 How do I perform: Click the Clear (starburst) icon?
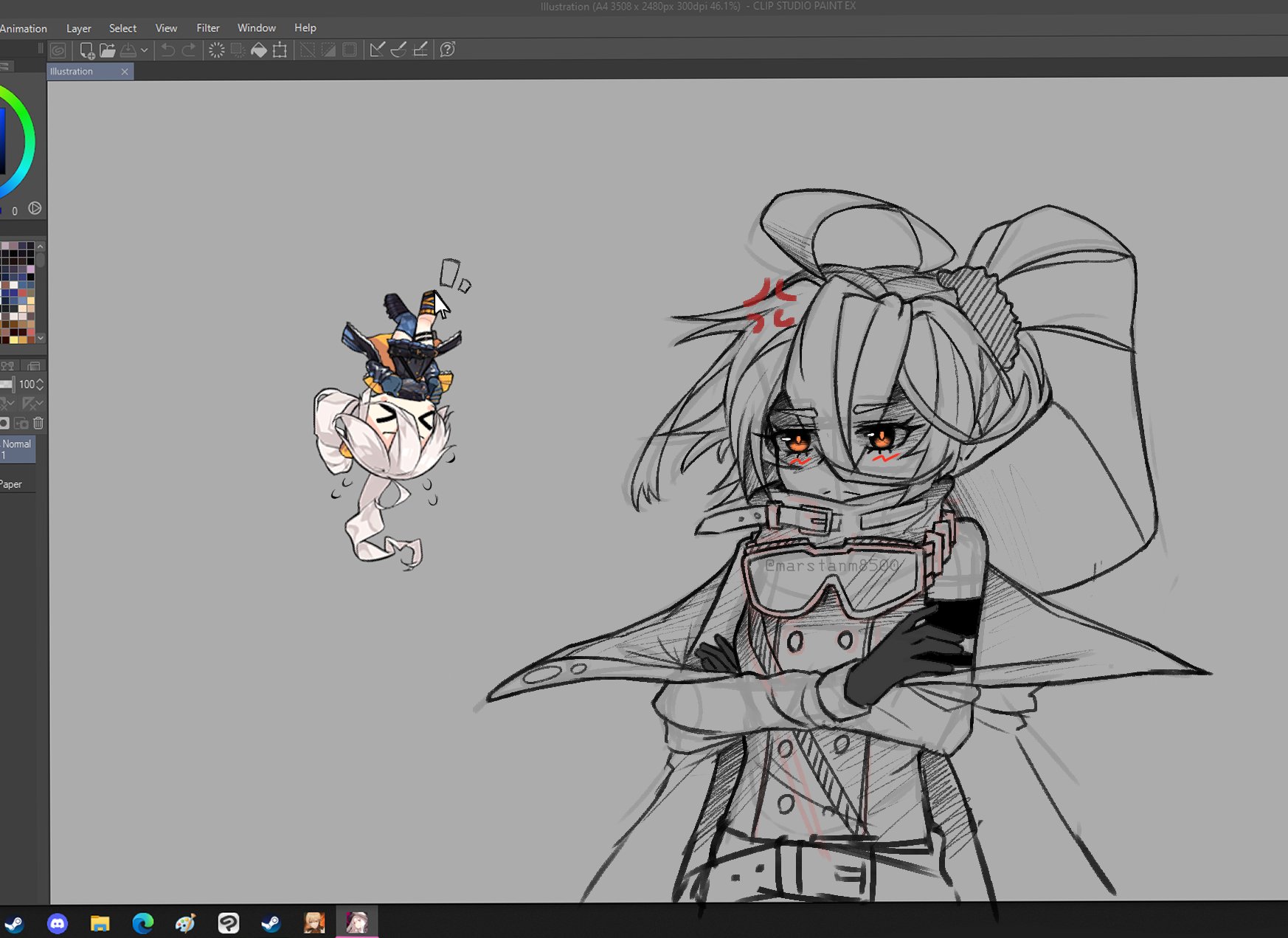[217, 50]
